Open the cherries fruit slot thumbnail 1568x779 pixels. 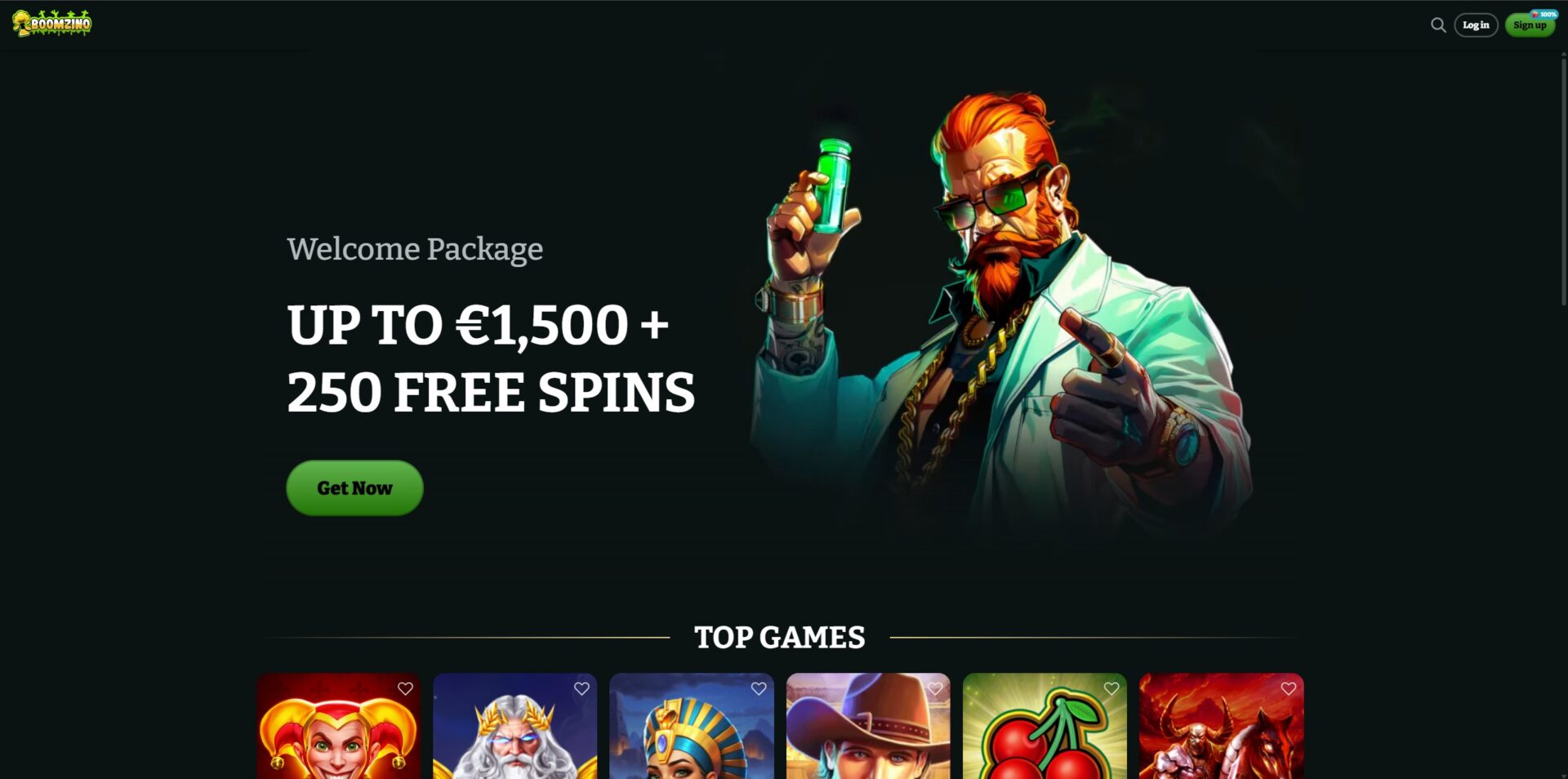(x=1045, y=726)
